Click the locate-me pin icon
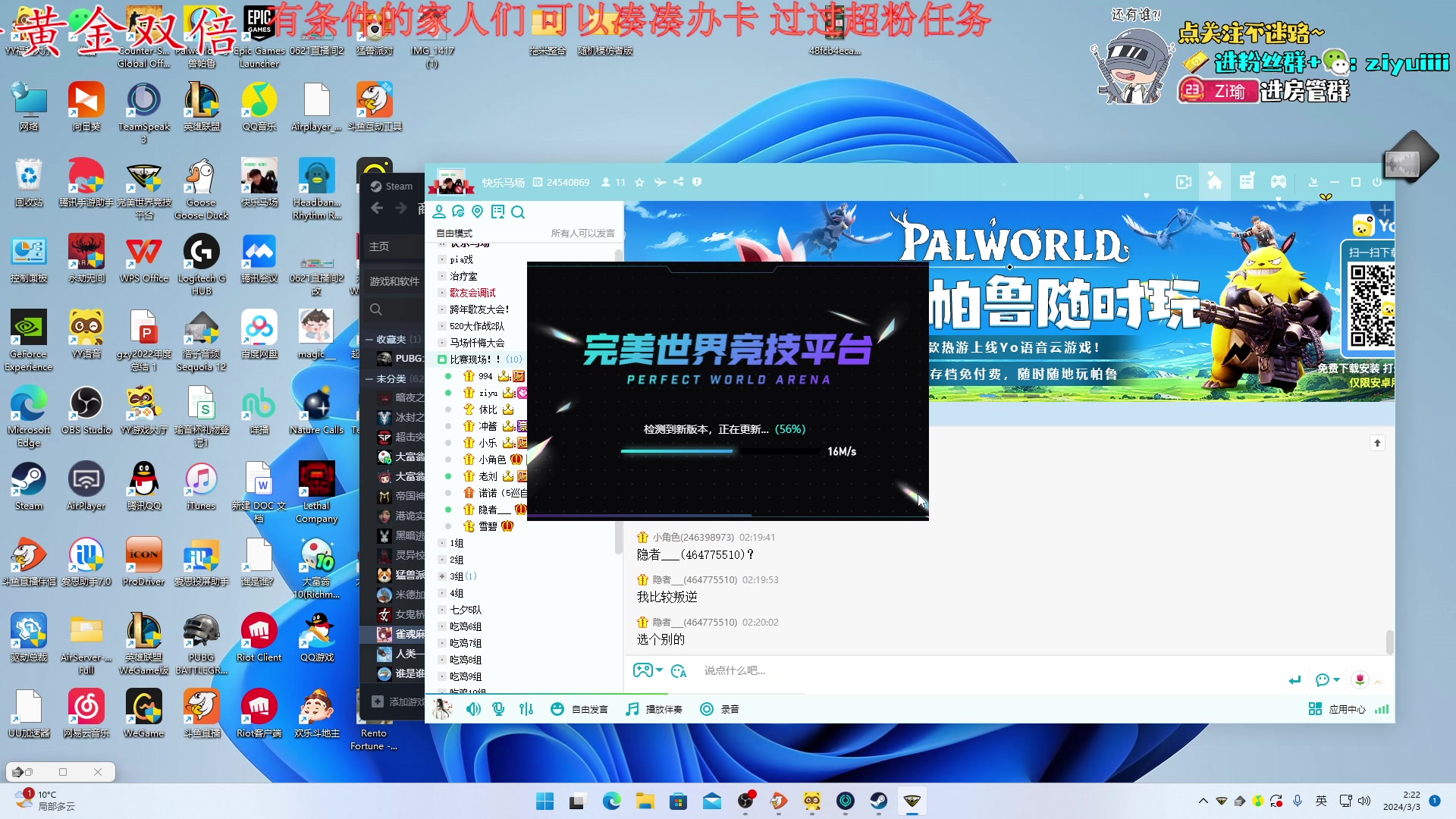 click(477, 212)
